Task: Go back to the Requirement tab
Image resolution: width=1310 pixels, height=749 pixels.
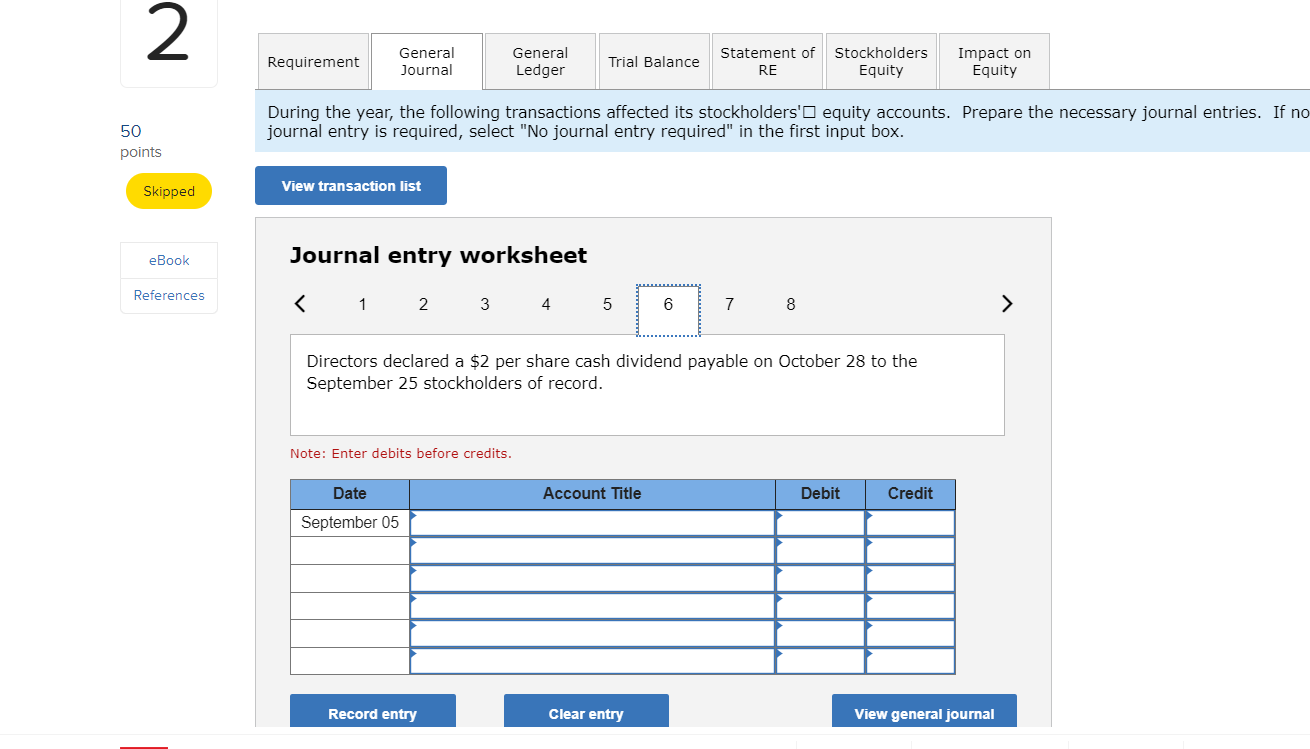Action: point(313,61)
